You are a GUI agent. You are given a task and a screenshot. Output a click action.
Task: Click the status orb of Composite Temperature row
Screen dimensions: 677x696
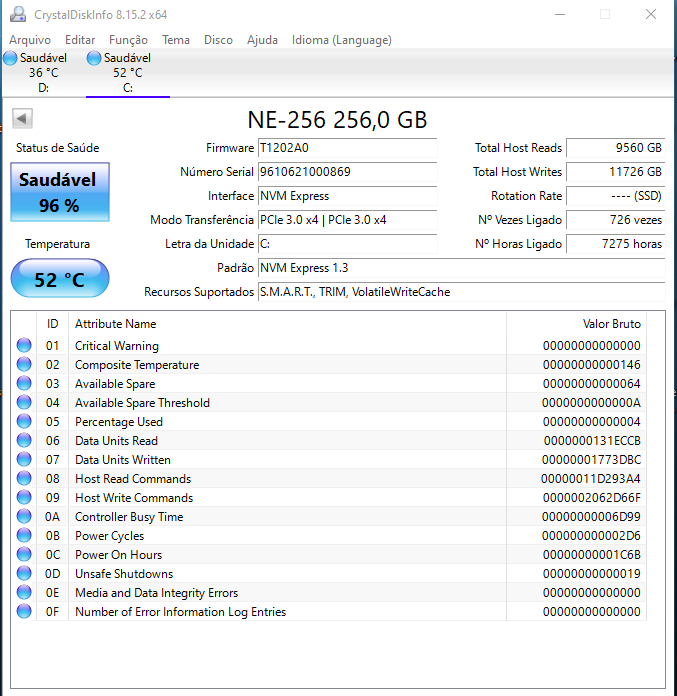[24, 364]
